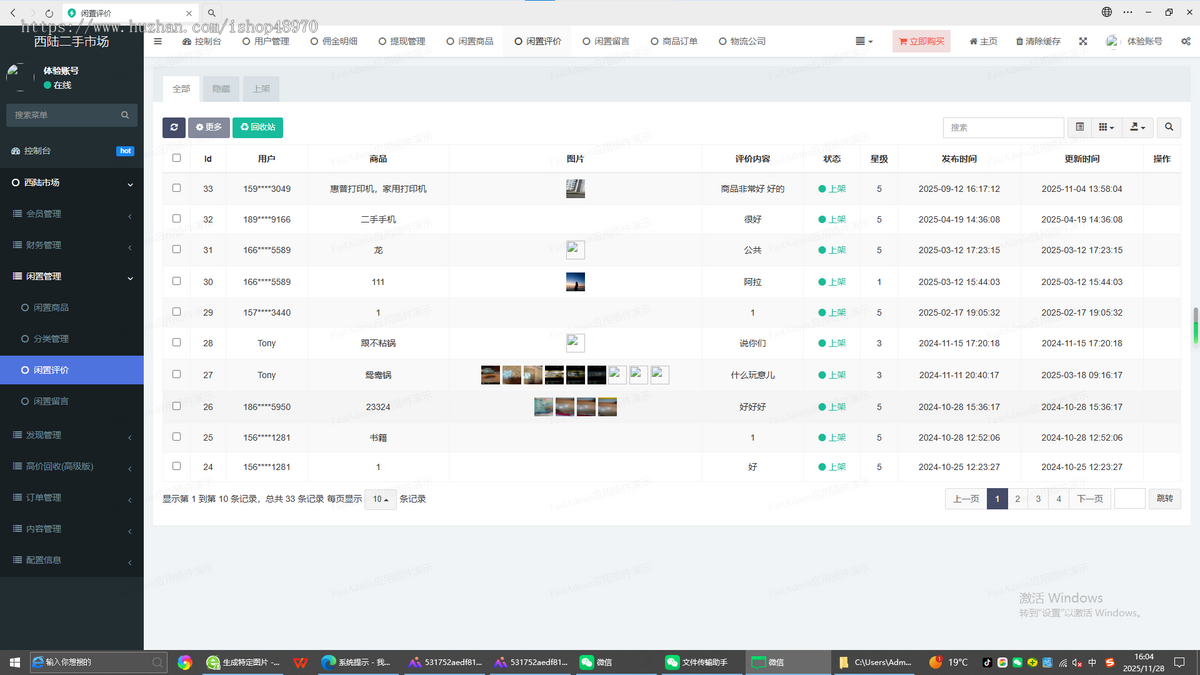
Task: Tick the checkbox for row Id 28
Action: [177, 343]
